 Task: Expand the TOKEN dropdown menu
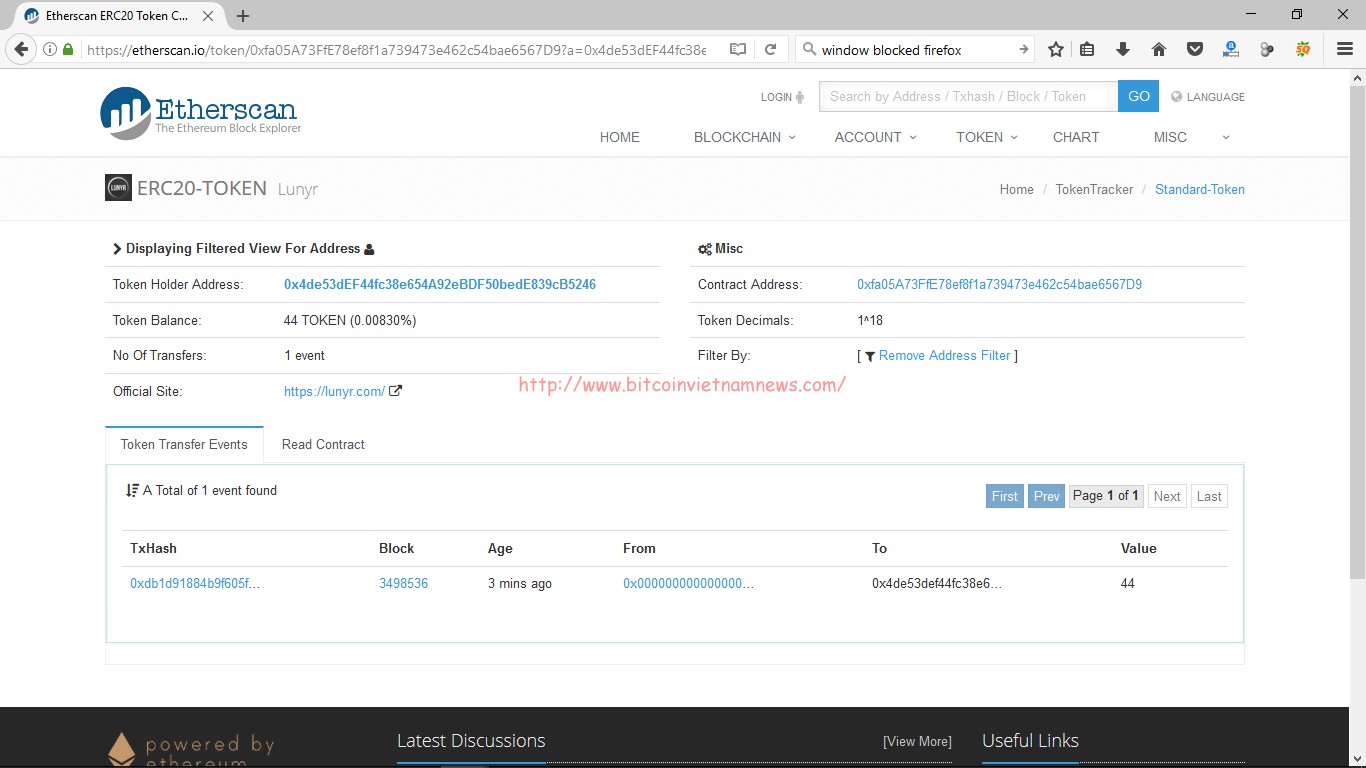[987, 137]
